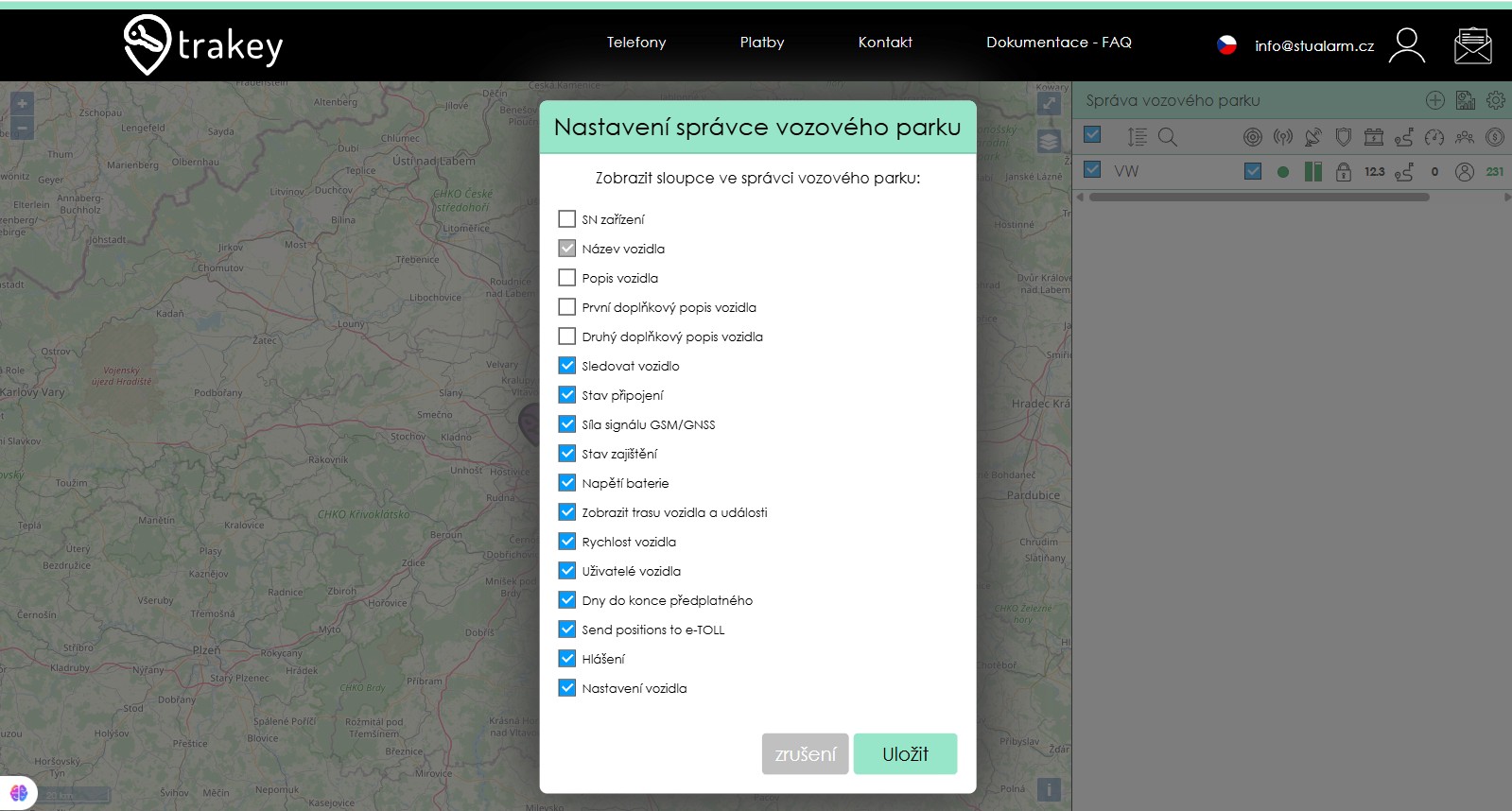Open fleet manager settings gear
This screenshot has width=1512, height=811.
click(x=1495, y=100)
